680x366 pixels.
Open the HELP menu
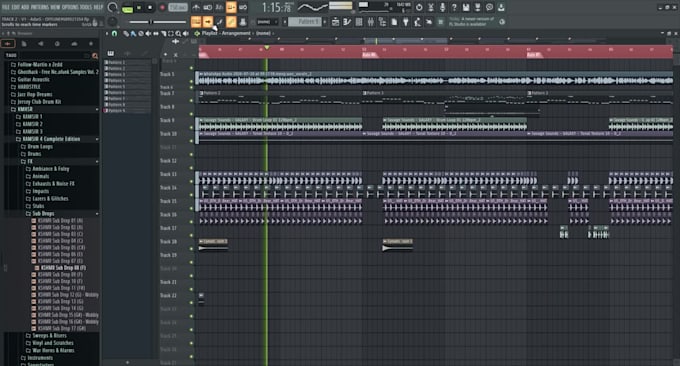pyautogui.click(x=99, y=7)
